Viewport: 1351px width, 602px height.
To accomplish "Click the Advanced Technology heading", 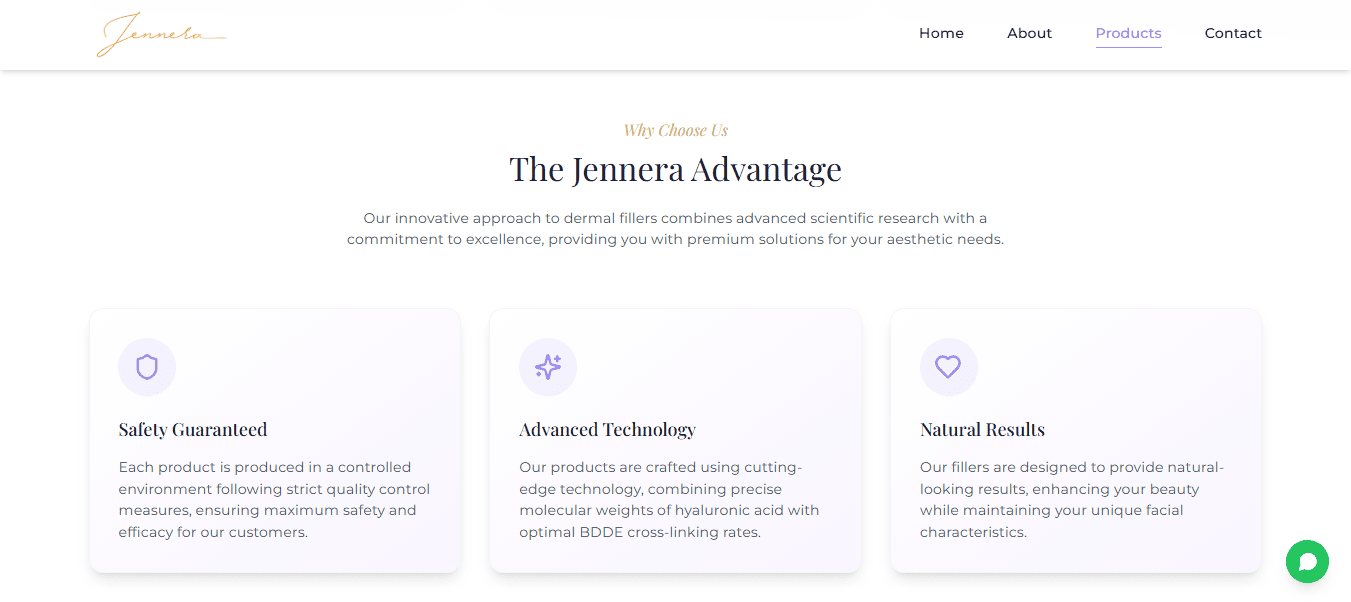I will pyautogui.click(x=607, y=430).
